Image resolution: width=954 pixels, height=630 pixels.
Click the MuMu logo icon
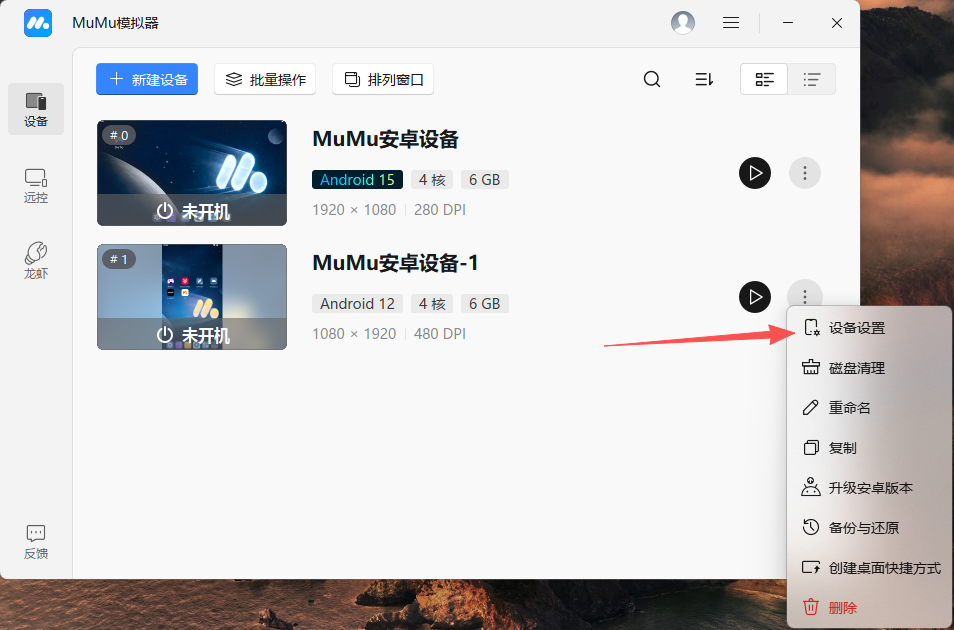(x=38, y=23)
